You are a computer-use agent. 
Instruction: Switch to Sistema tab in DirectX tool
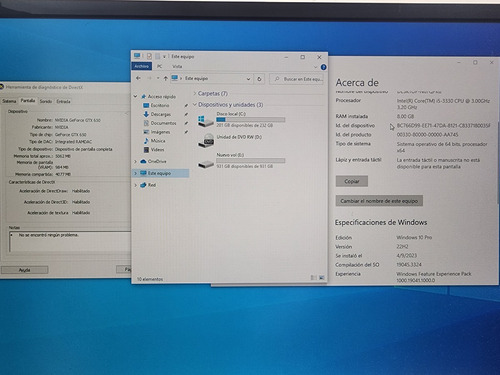tap(9, 101)
